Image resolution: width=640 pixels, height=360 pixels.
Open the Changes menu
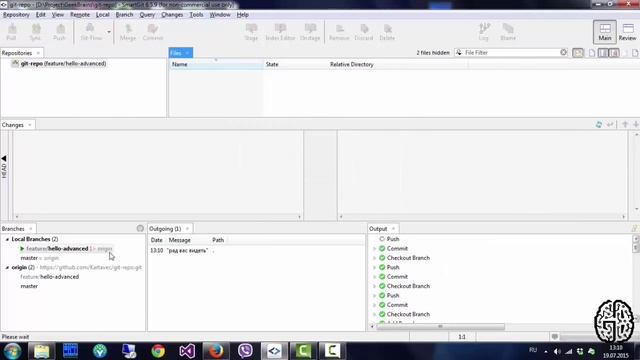pyautogui.click(x=172, y=15)
